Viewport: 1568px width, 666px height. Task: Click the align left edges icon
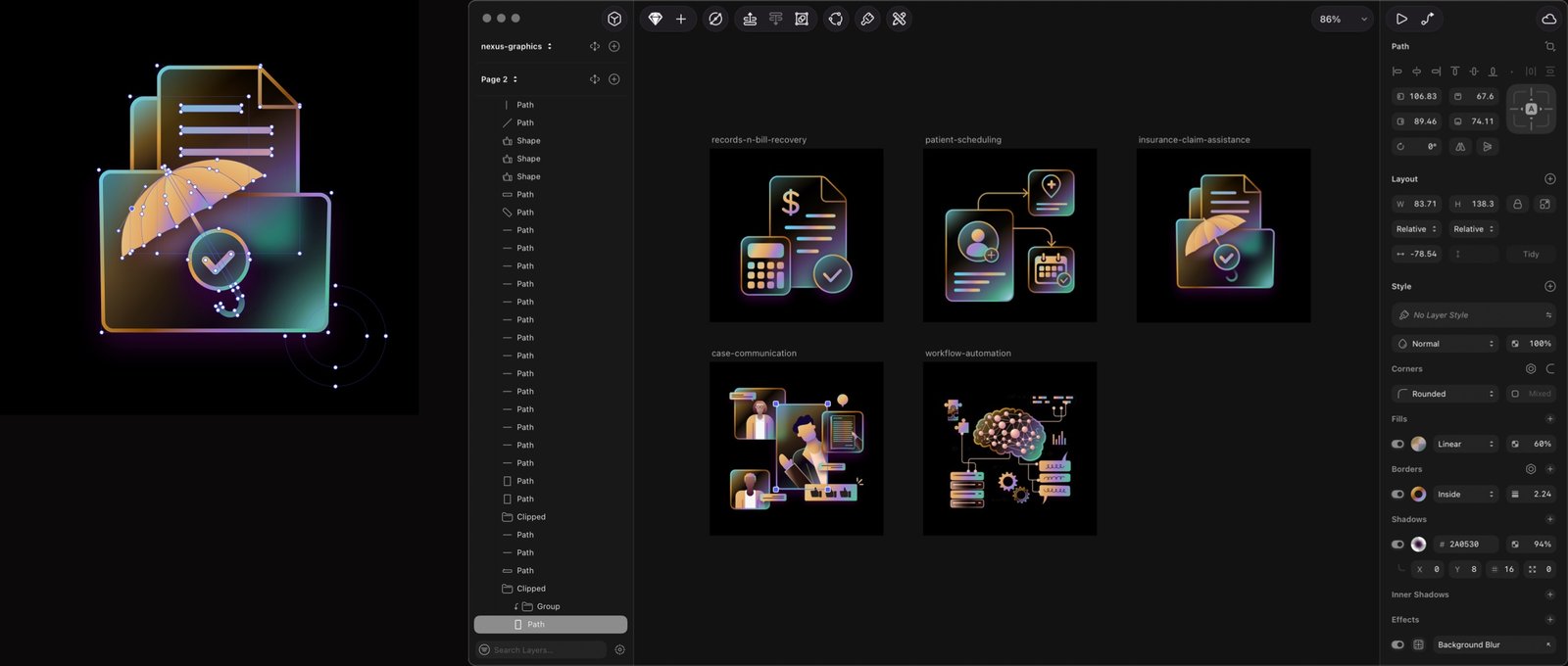(1397, 71)
